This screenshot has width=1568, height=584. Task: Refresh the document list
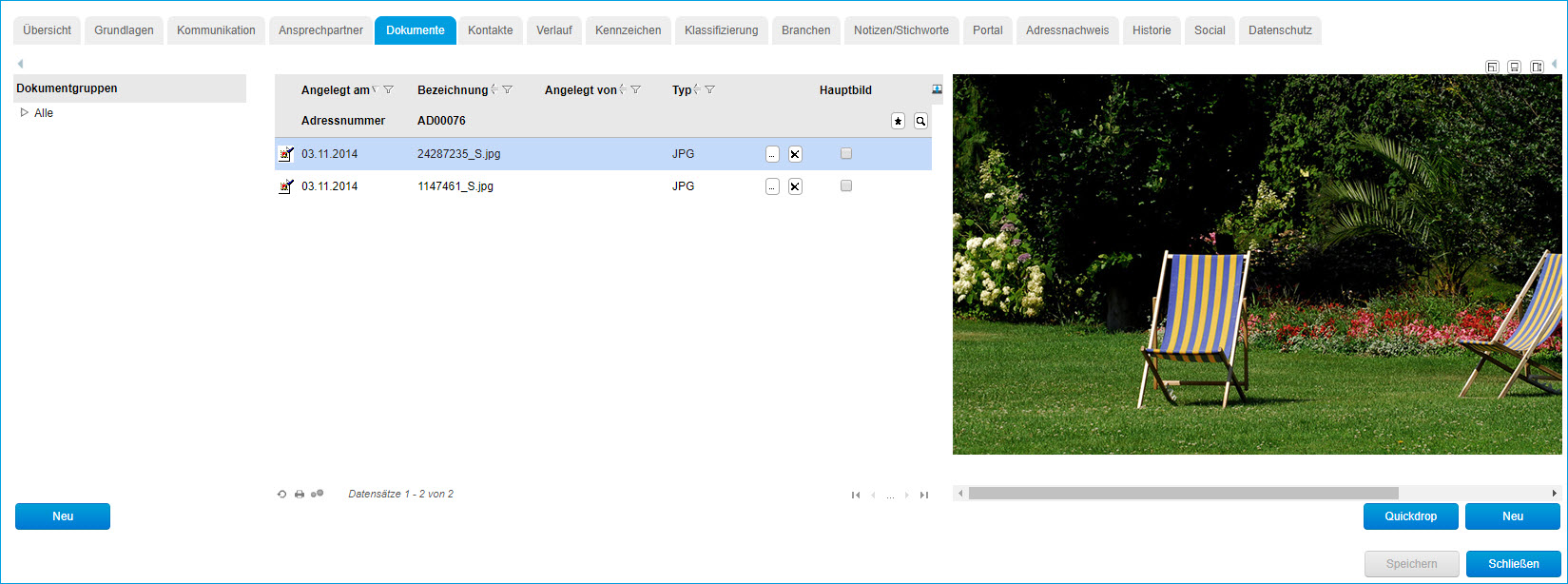click(281, 495)
